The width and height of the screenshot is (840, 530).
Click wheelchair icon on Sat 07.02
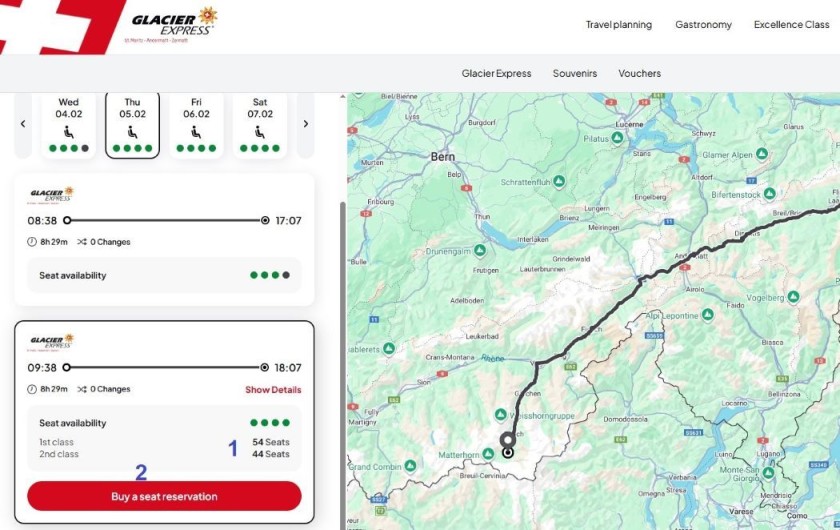tap(260, 132)
